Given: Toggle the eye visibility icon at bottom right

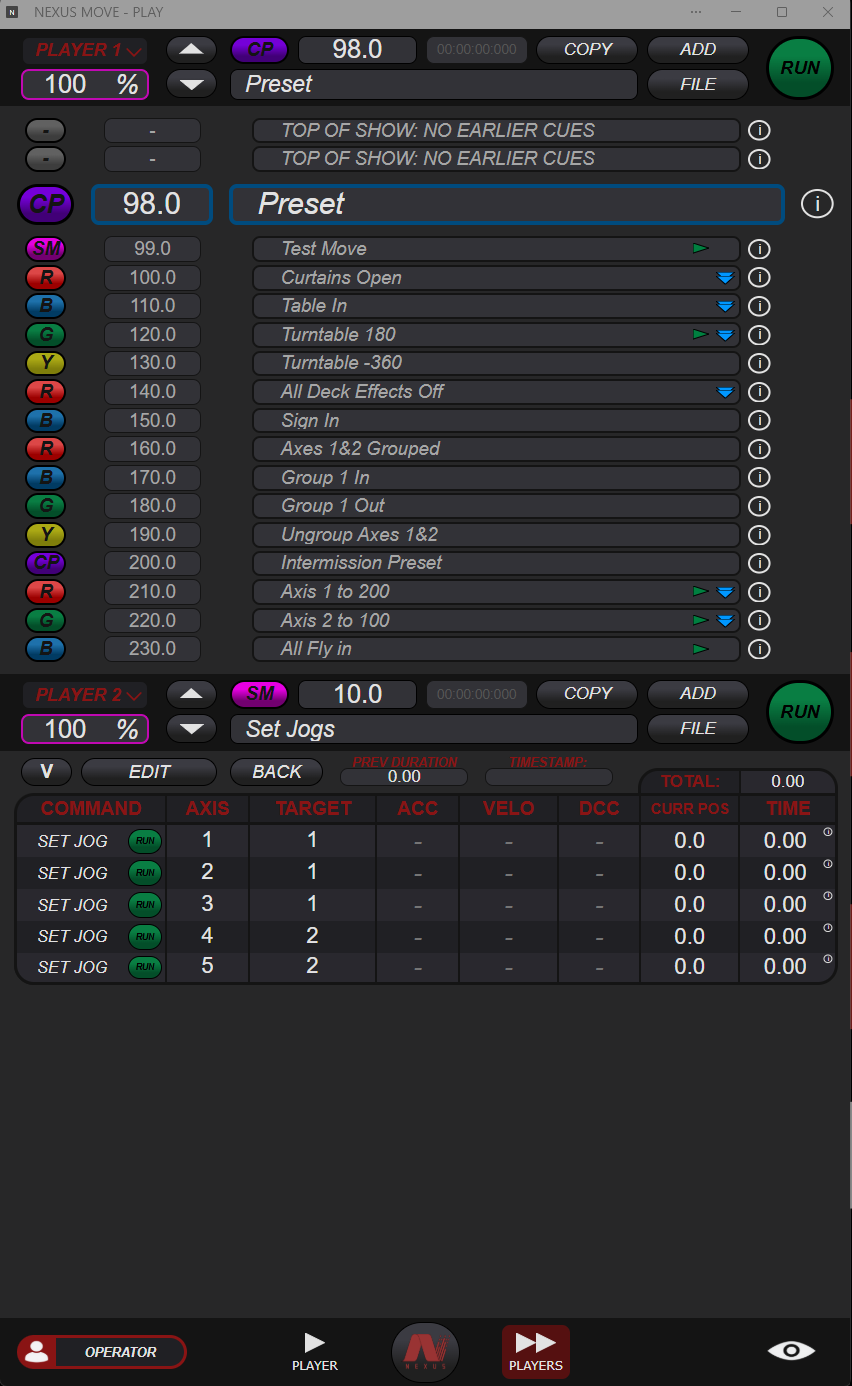Looking at the screenshot, I should 791,1351.
